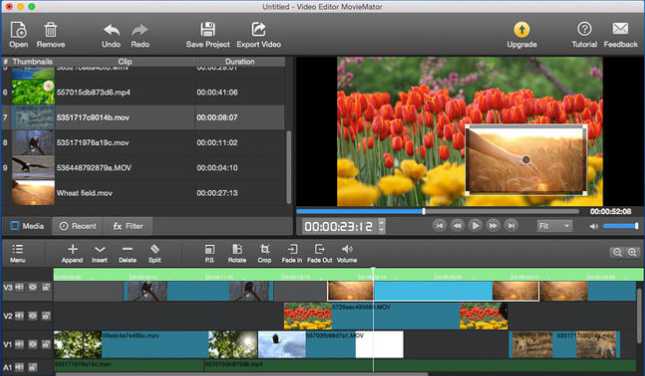Open the timeline Menu icon

pos(18,249)
